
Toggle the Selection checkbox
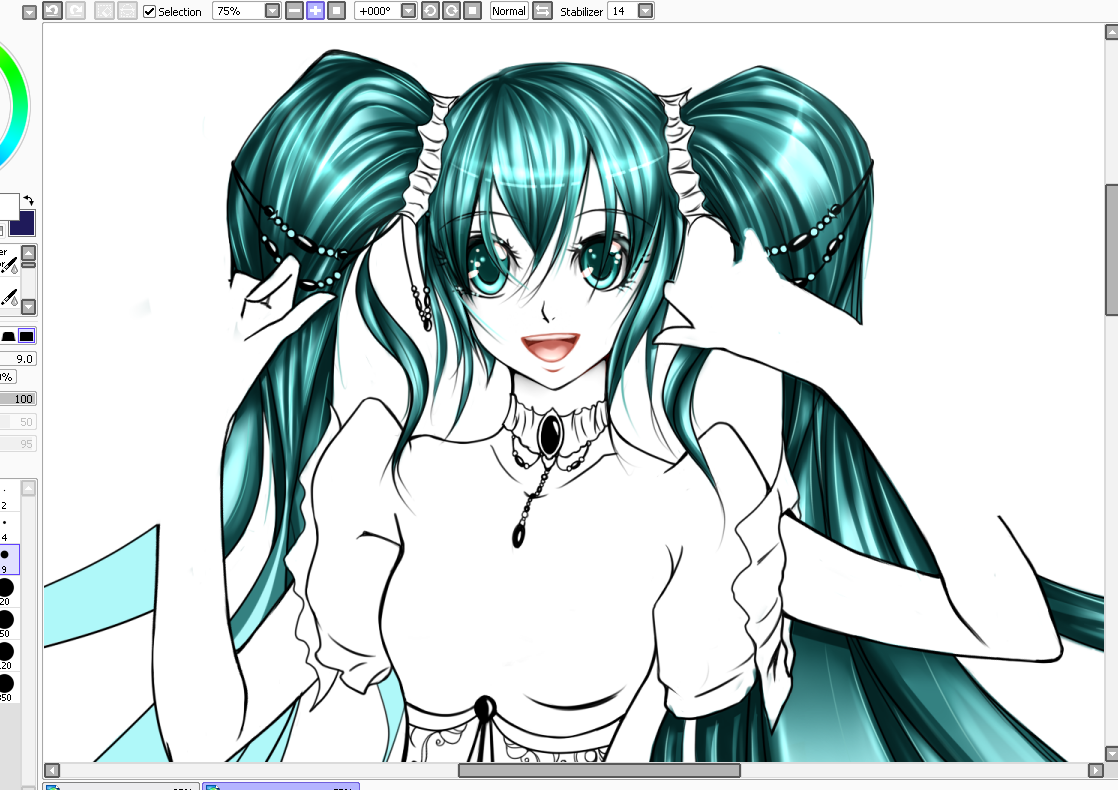click(x=150, y=11)
